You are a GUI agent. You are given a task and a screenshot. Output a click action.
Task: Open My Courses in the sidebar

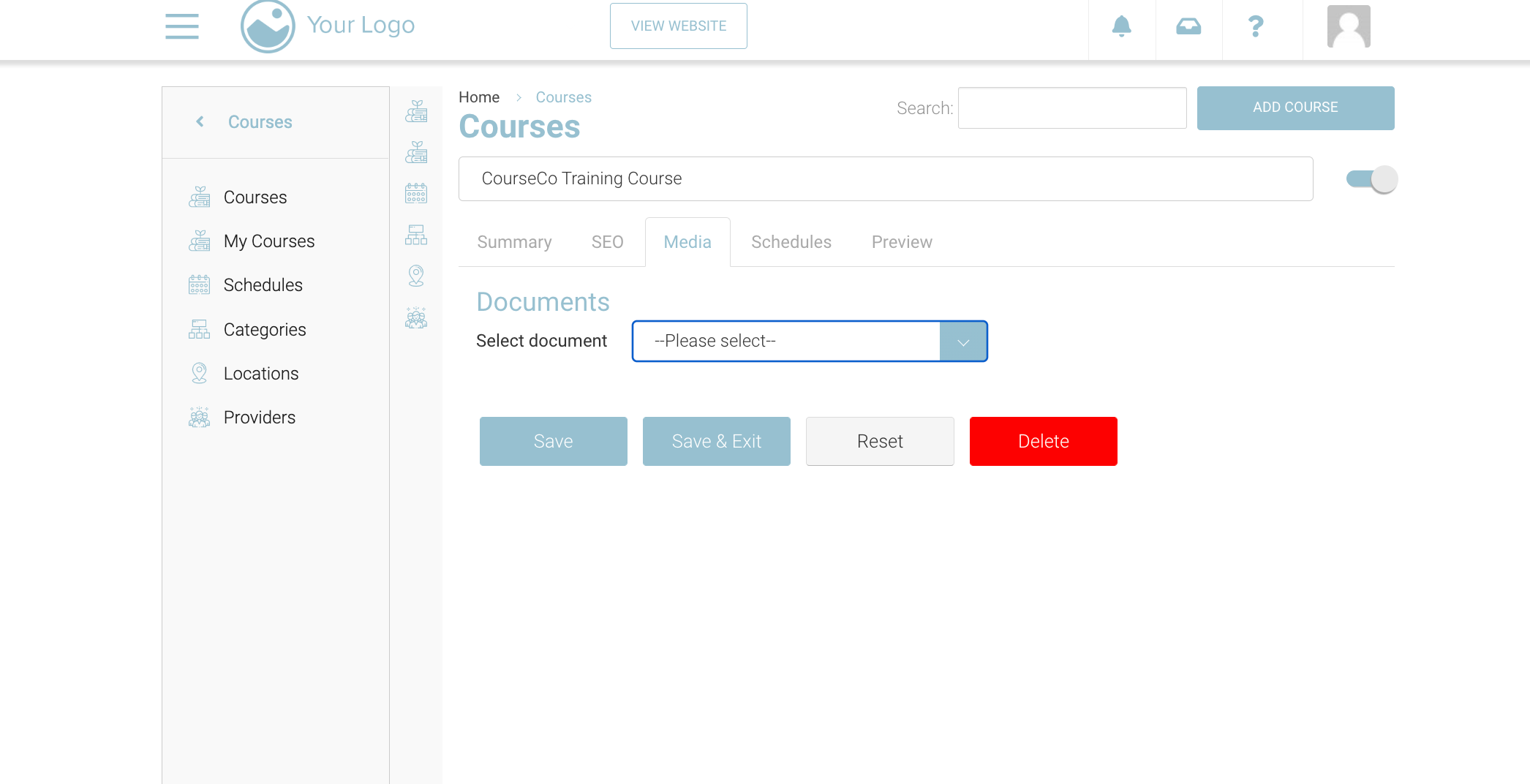click(268, 241)
